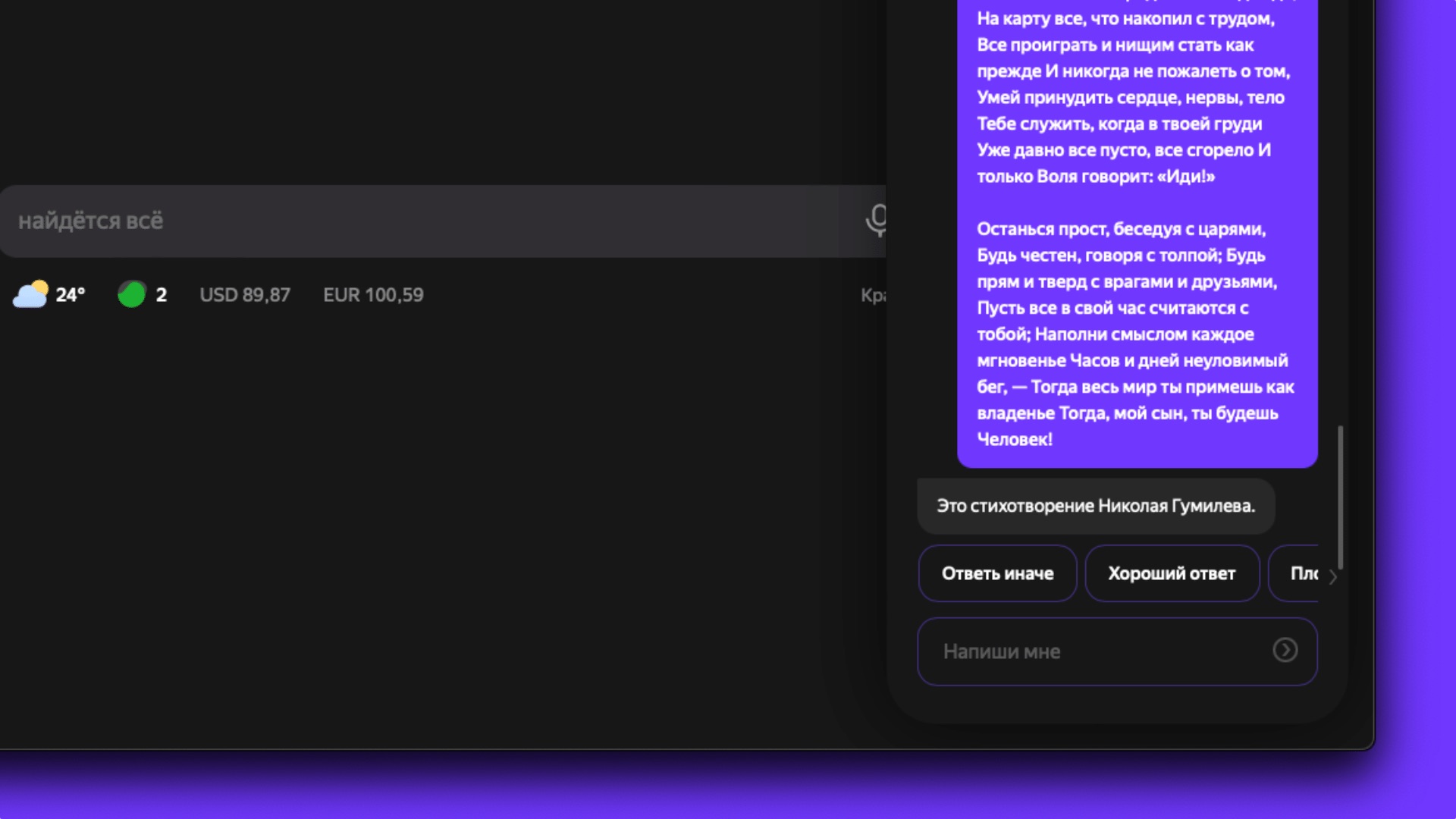Screen dimensions: 1456x819
Task: Click the partially visible 'Пло' suggestion chip
Action: coord(1295,573)
